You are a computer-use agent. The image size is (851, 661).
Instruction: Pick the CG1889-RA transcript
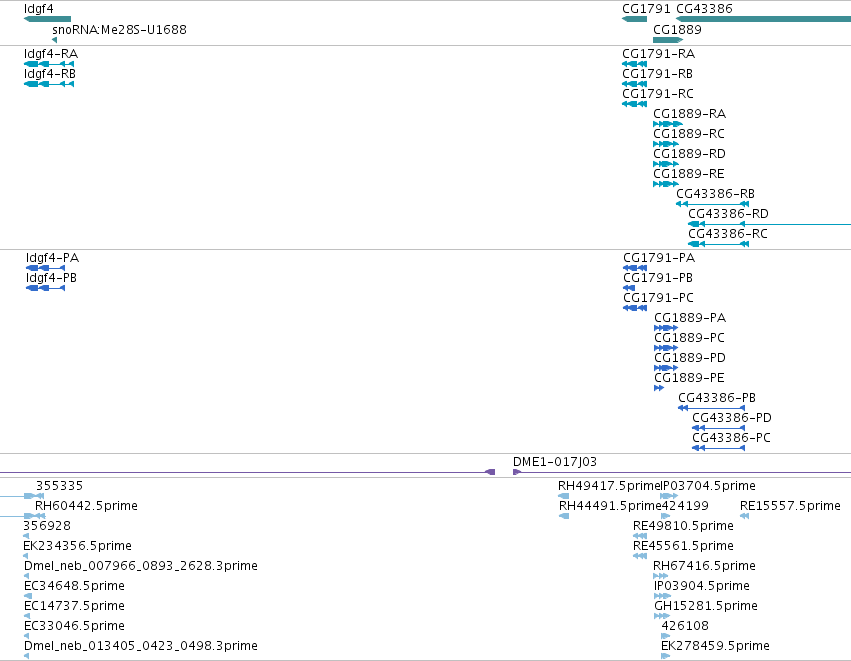click(689, 114)
